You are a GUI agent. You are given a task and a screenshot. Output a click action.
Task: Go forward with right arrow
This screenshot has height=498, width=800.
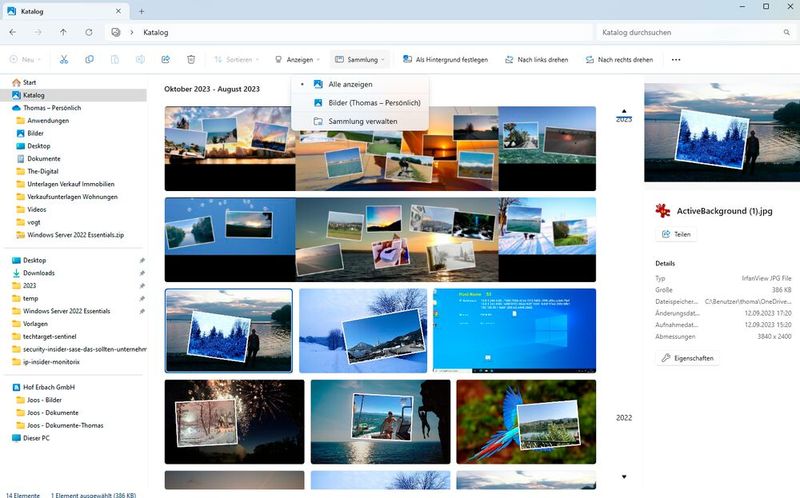[38, 32]
